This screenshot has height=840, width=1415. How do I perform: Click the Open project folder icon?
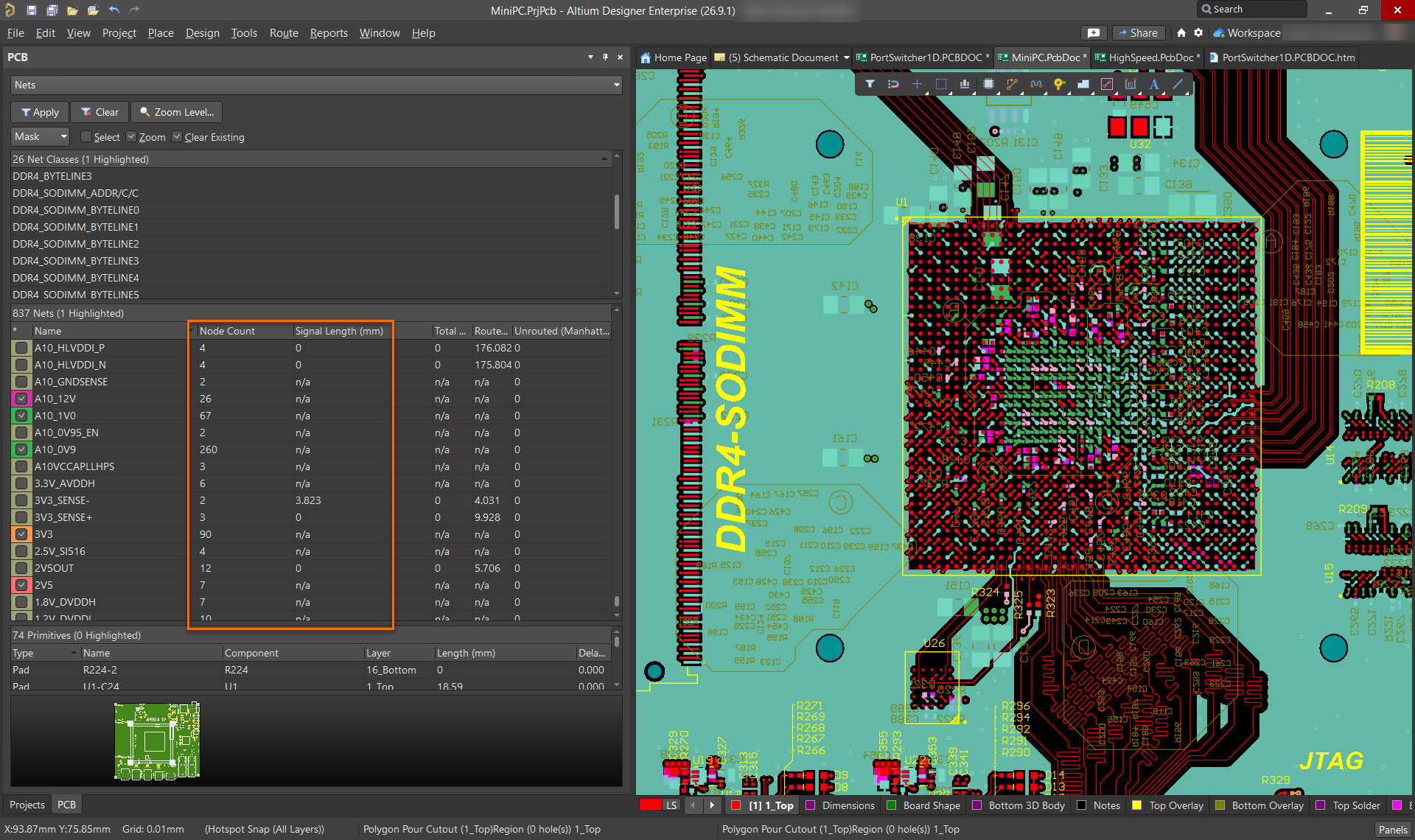(93, 10)
